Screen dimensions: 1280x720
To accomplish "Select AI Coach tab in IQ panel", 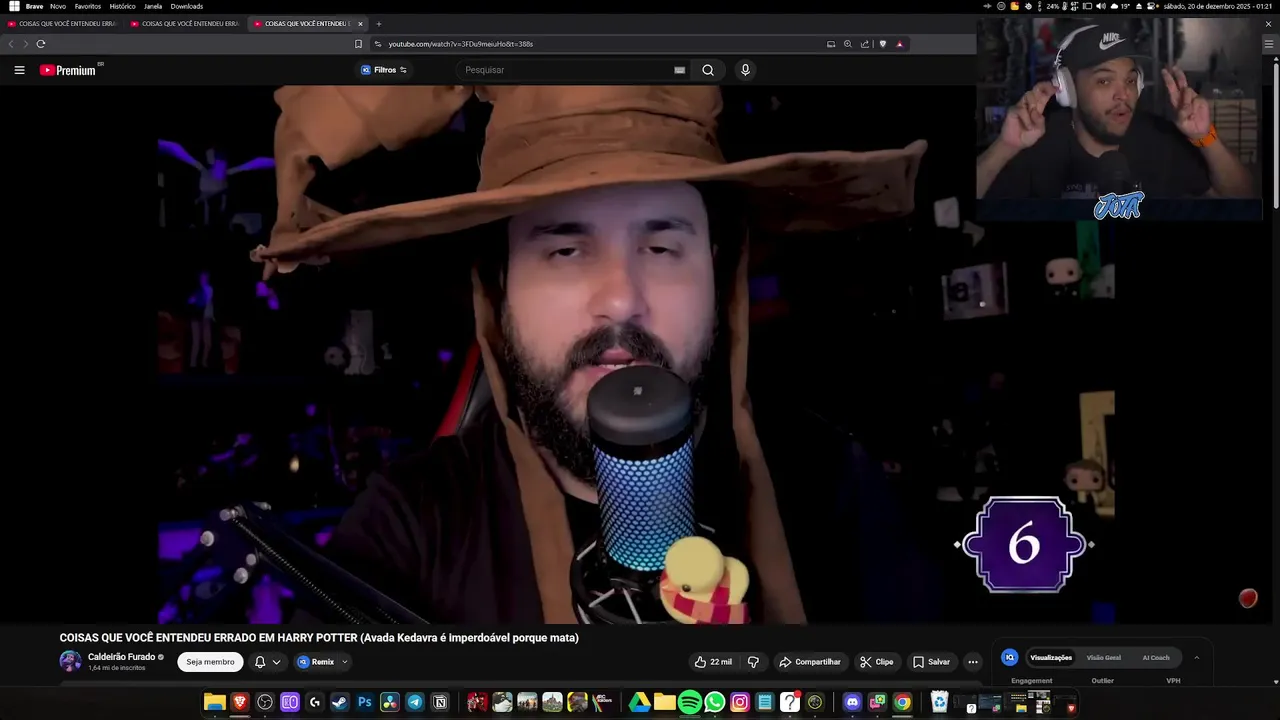I will click(x=1156, y=657).
